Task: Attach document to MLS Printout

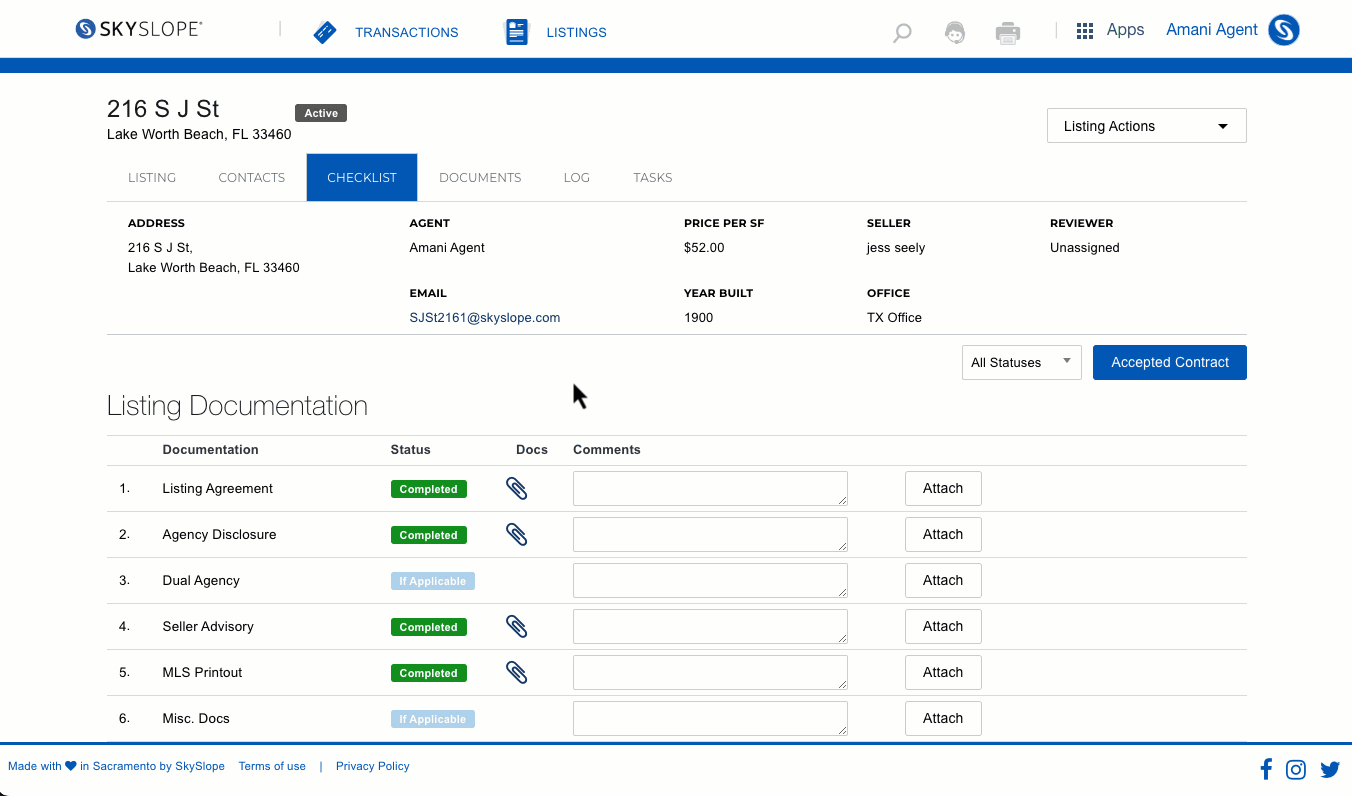Action: pyautogui.click(x=943, y=672)
